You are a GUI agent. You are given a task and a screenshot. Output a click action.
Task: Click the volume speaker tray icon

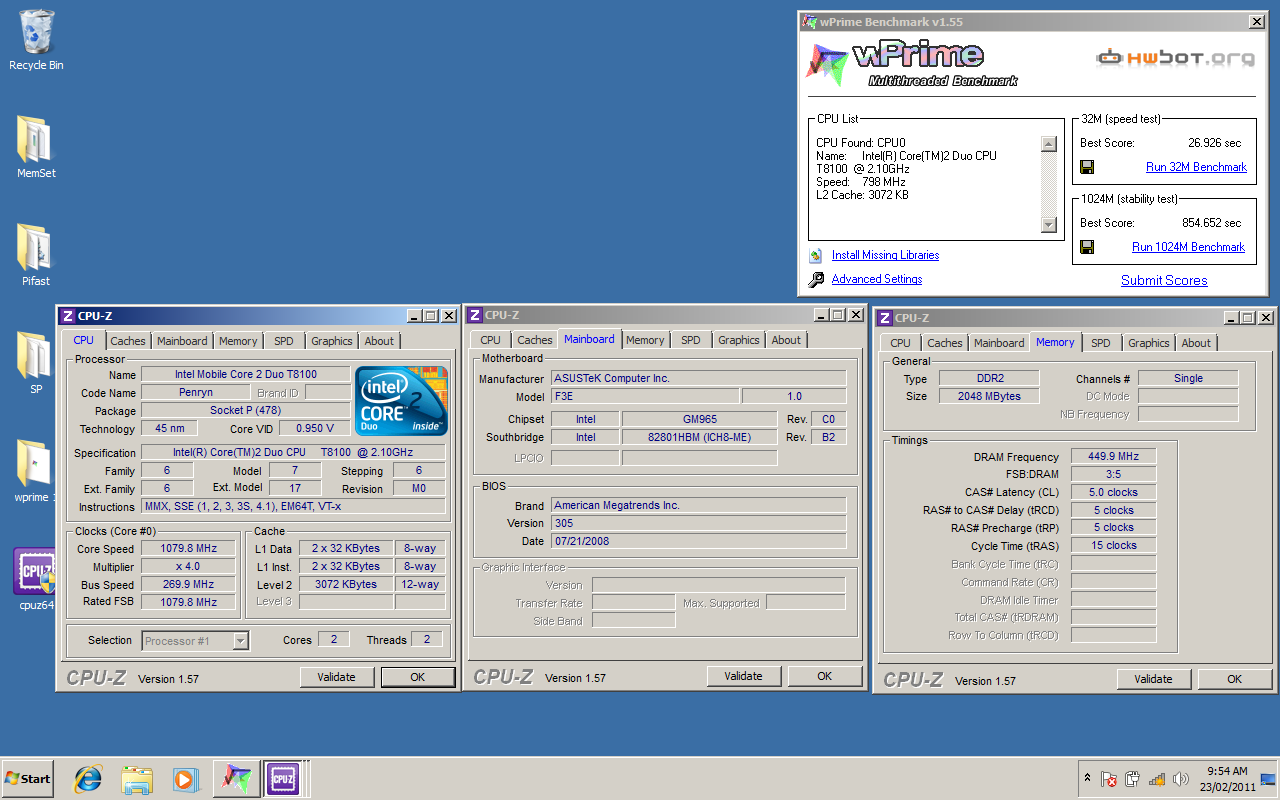click(x=1181, y=779)
